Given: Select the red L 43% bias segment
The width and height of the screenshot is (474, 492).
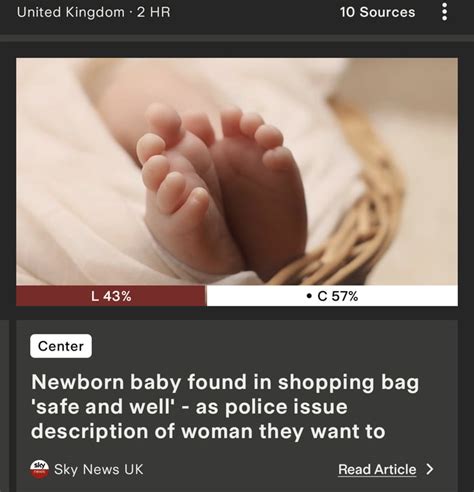Looking at the screenshot, I should click(x=111, y=296).
